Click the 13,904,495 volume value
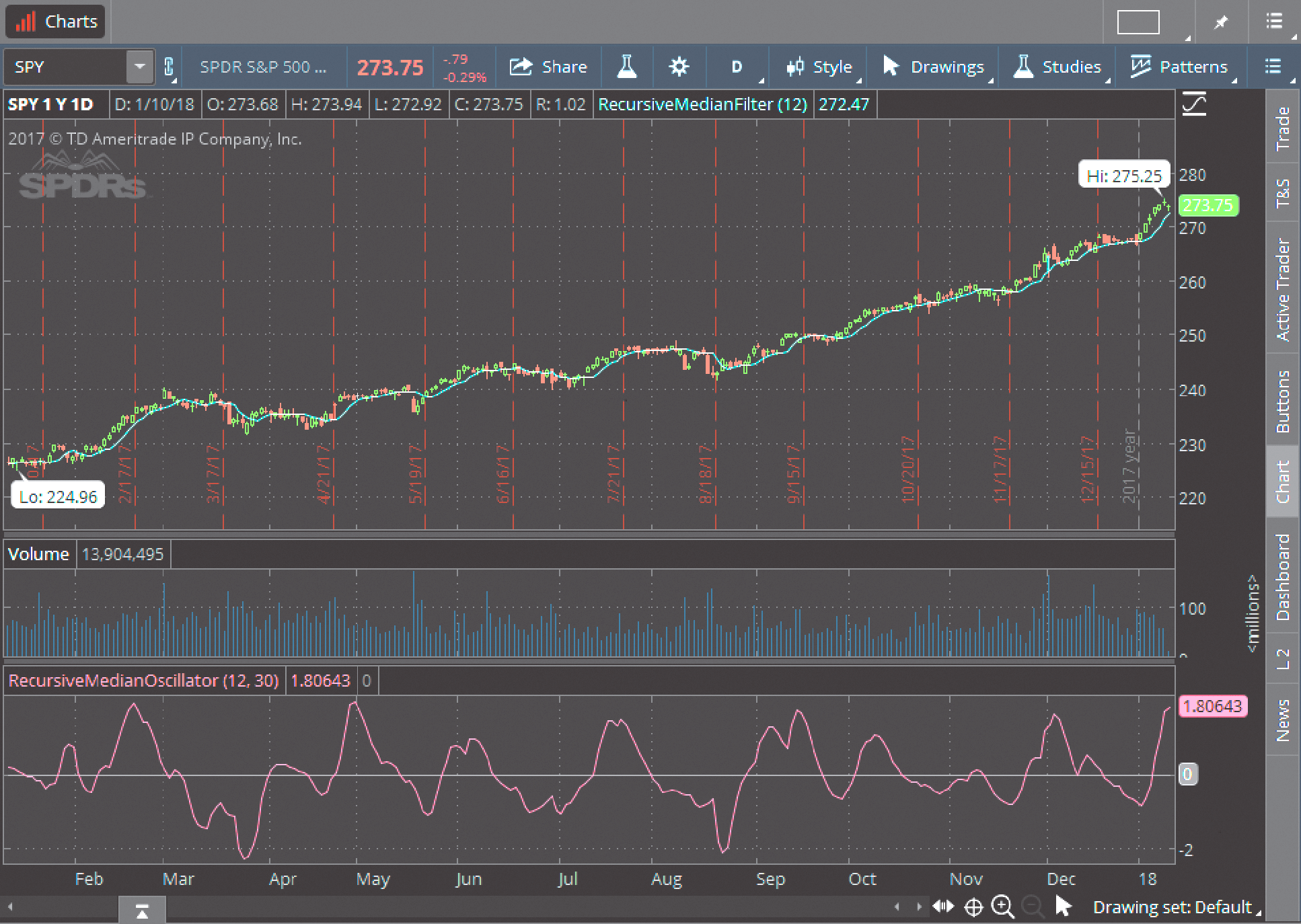1301x924 pixels. point(123,554)
